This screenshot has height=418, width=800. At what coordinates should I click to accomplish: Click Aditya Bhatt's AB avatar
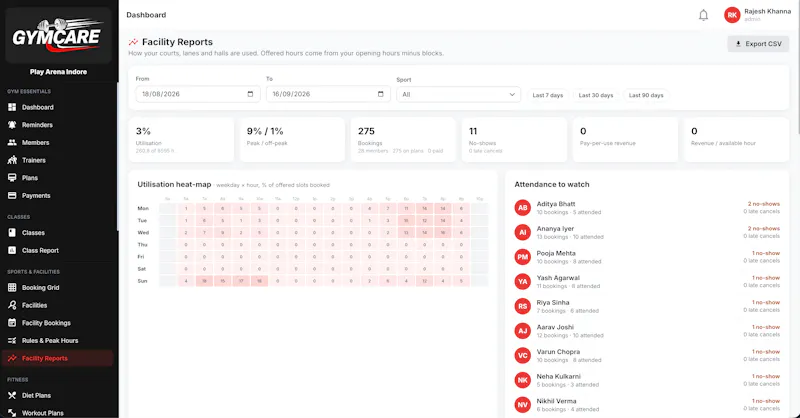click(x=522, y=208)
